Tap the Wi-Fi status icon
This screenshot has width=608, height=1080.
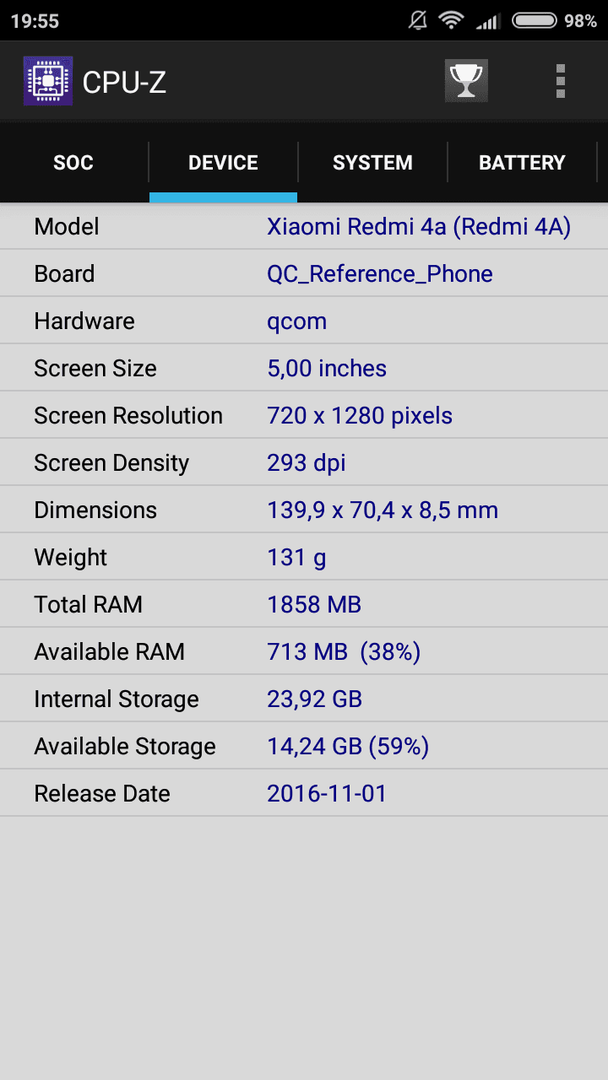click(x=451, y=21)
